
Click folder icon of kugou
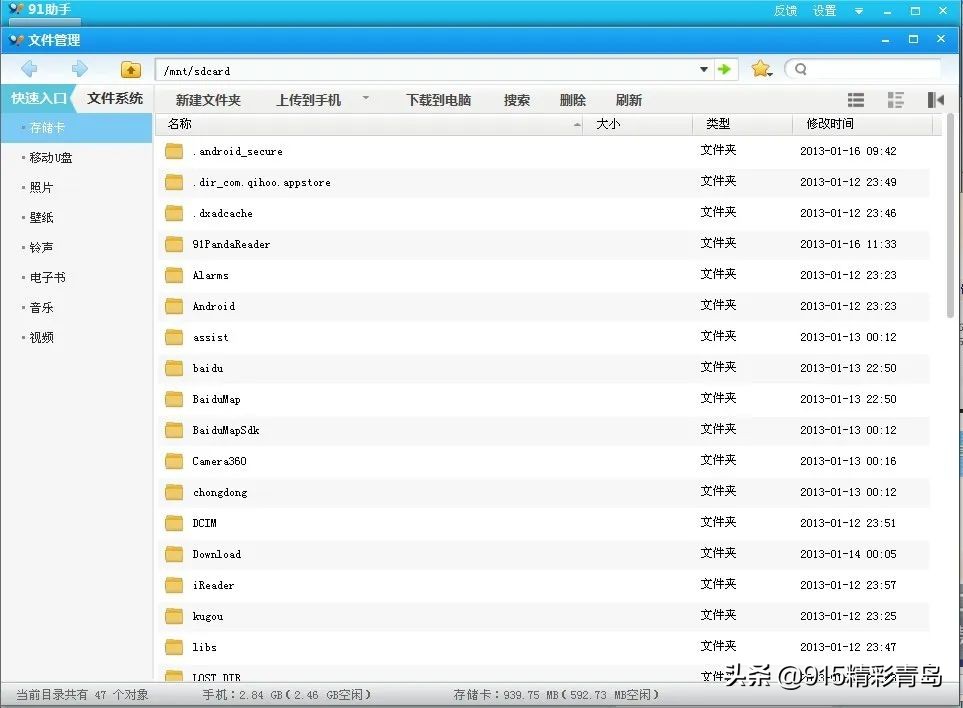[x=174, y=616]
